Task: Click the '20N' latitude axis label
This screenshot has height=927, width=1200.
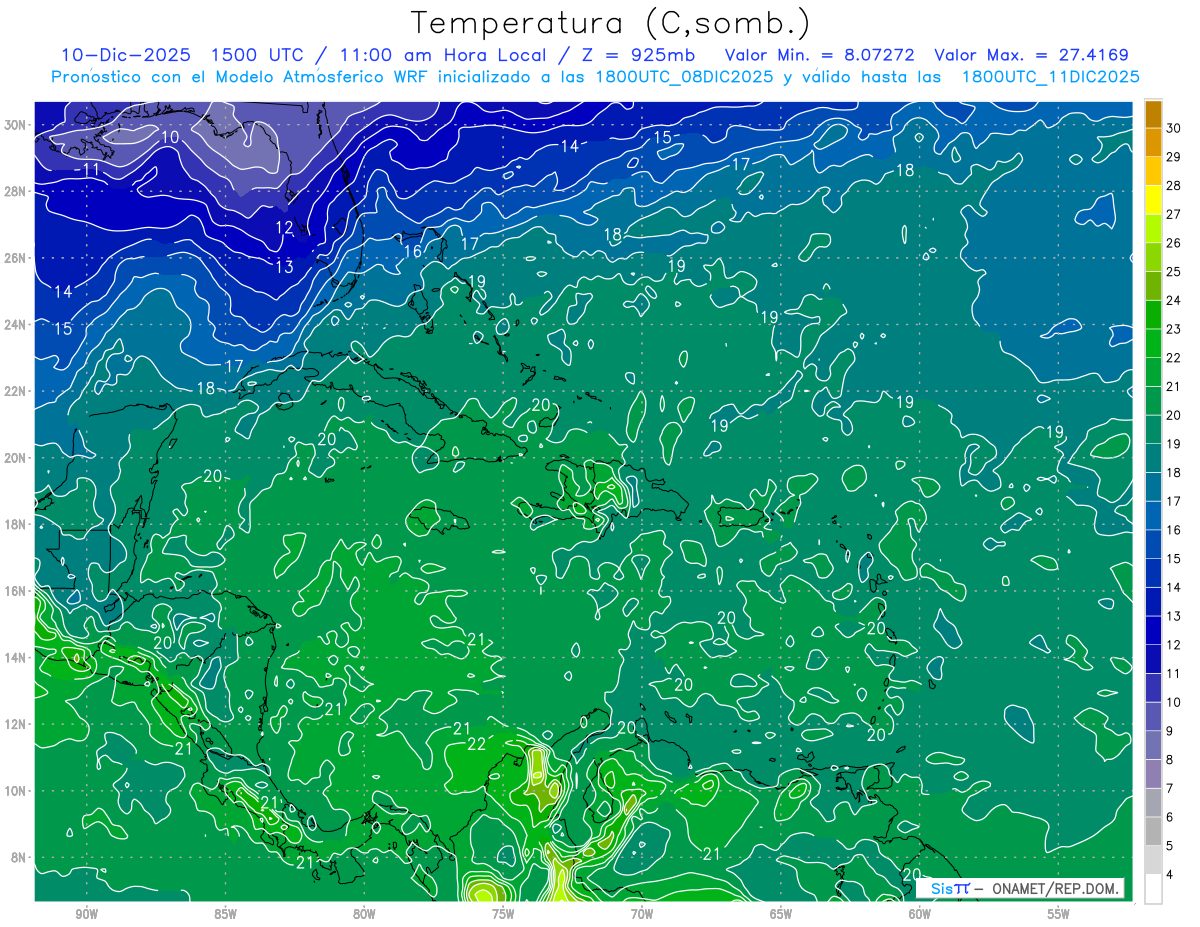Action: 17,458
